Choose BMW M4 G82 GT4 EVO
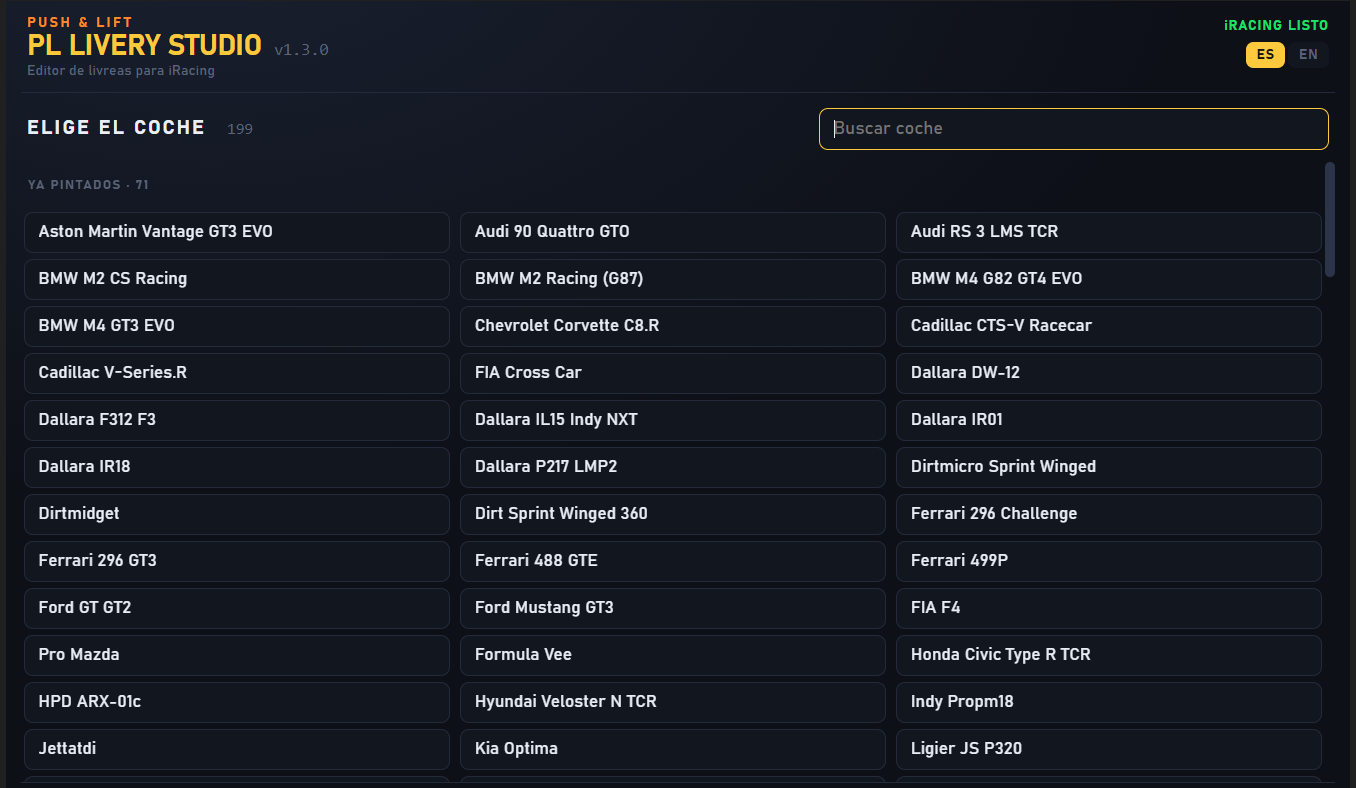 point(1109,279)
